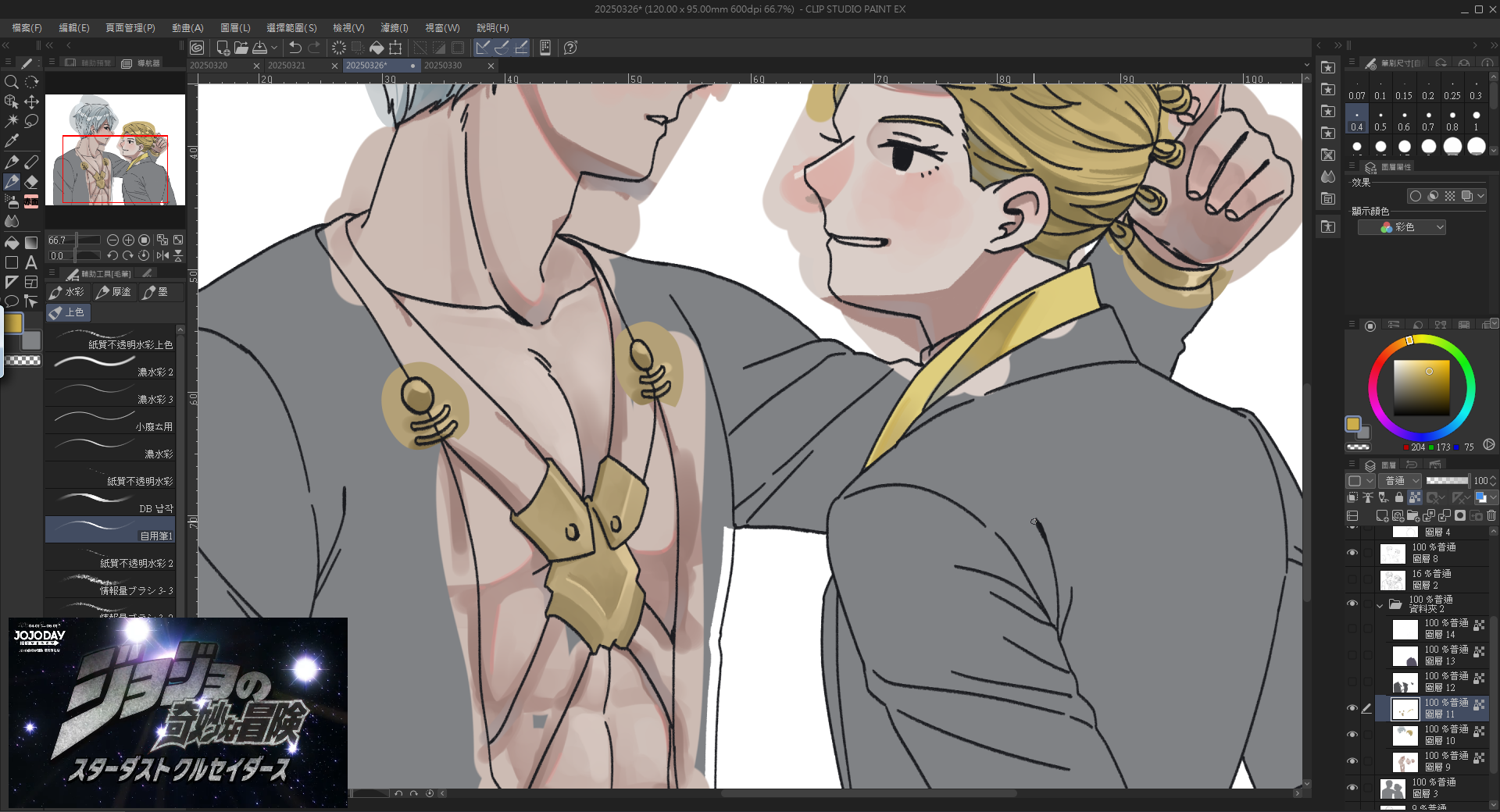Select the Text tool
This screenshot has width=1500, height=812.
click(x=31, y=263)
